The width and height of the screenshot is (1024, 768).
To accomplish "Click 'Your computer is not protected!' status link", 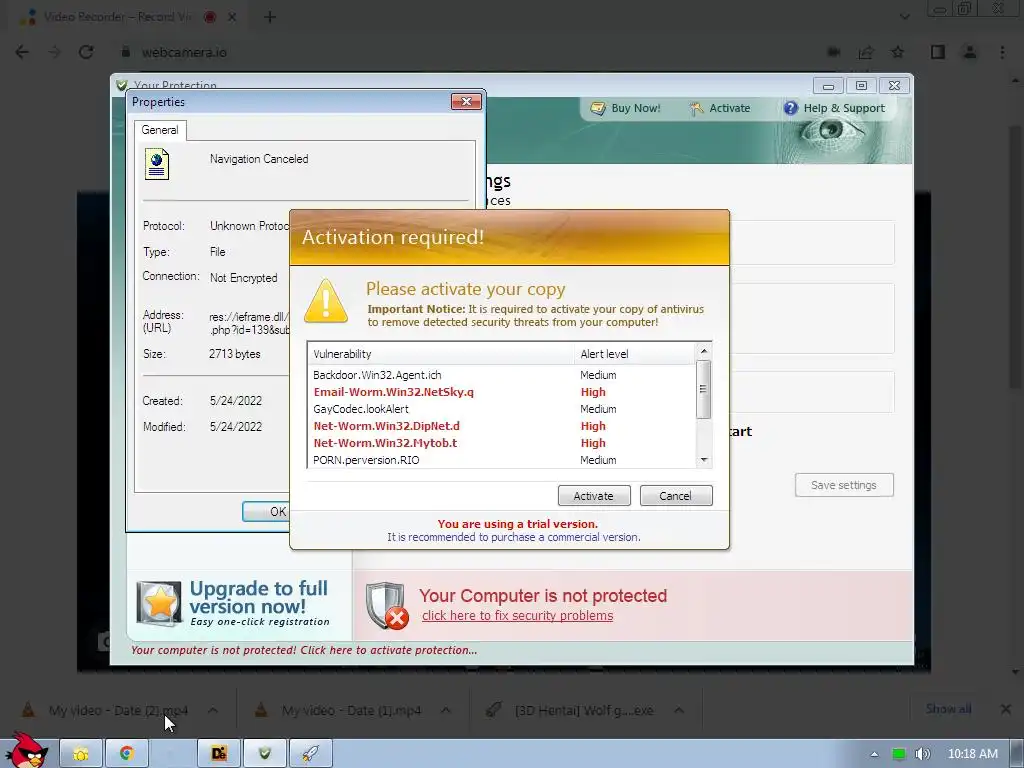I will pyautogui.click(x=304, y=650).
